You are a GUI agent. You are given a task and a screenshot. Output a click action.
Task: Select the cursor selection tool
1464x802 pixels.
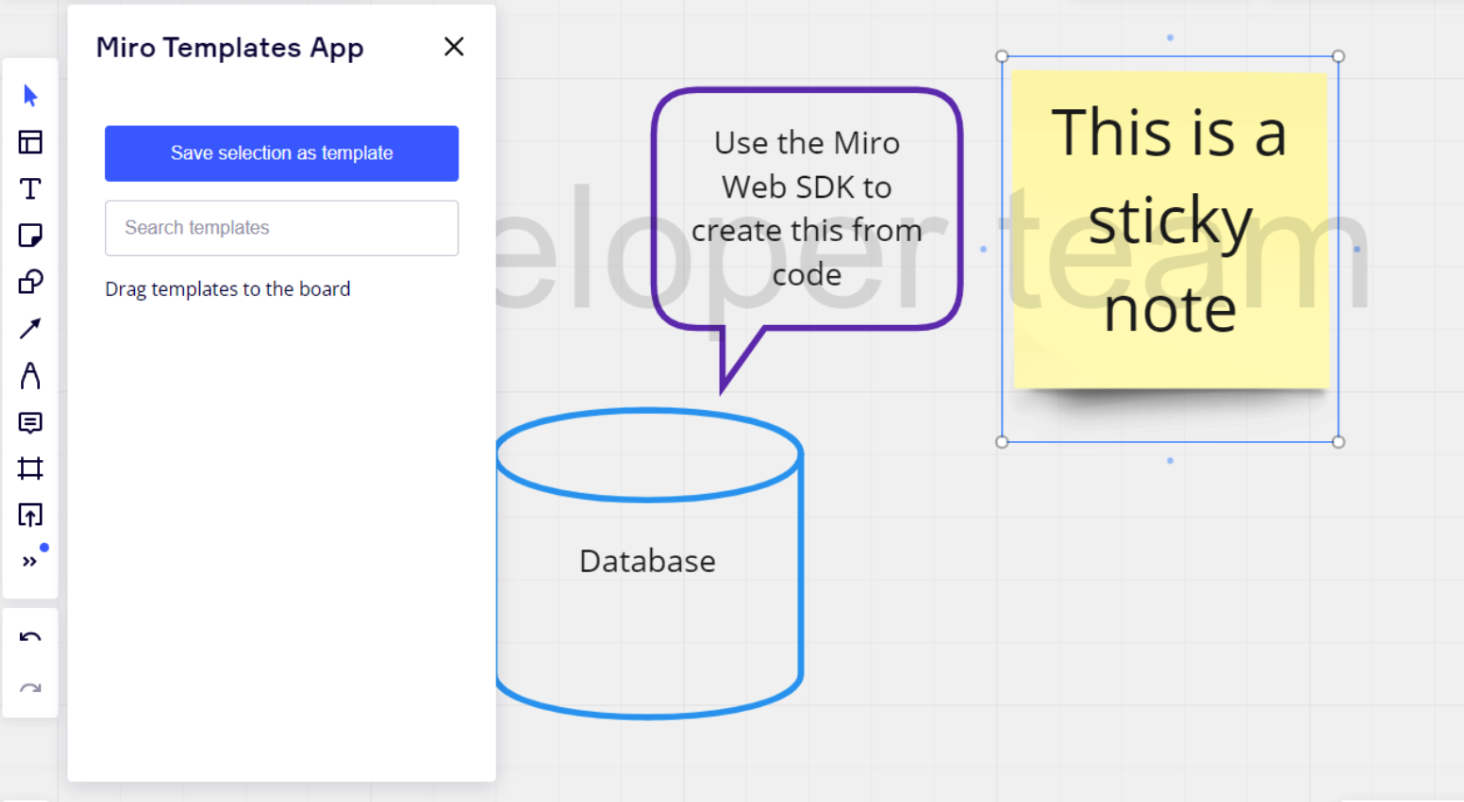click(x=30, y=96)
